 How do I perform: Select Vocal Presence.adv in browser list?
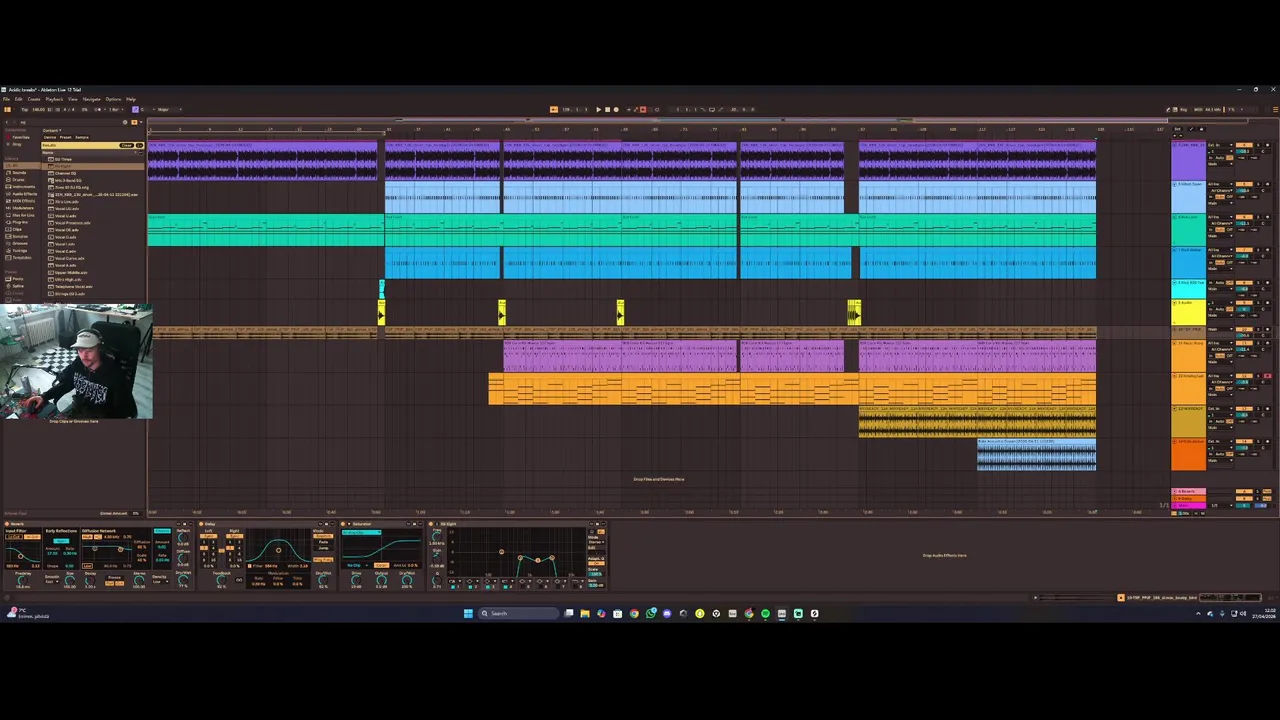tap(72, 223)
